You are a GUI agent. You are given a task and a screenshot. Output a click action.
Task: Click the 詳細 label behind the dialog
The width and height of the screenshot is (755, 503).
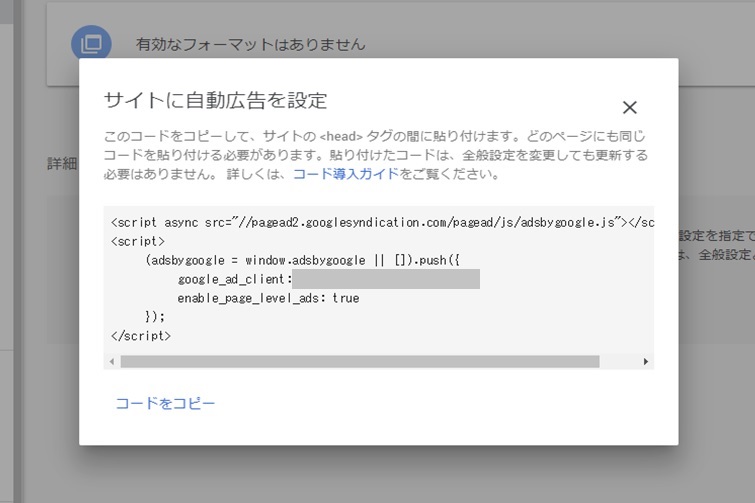point(62,164)
